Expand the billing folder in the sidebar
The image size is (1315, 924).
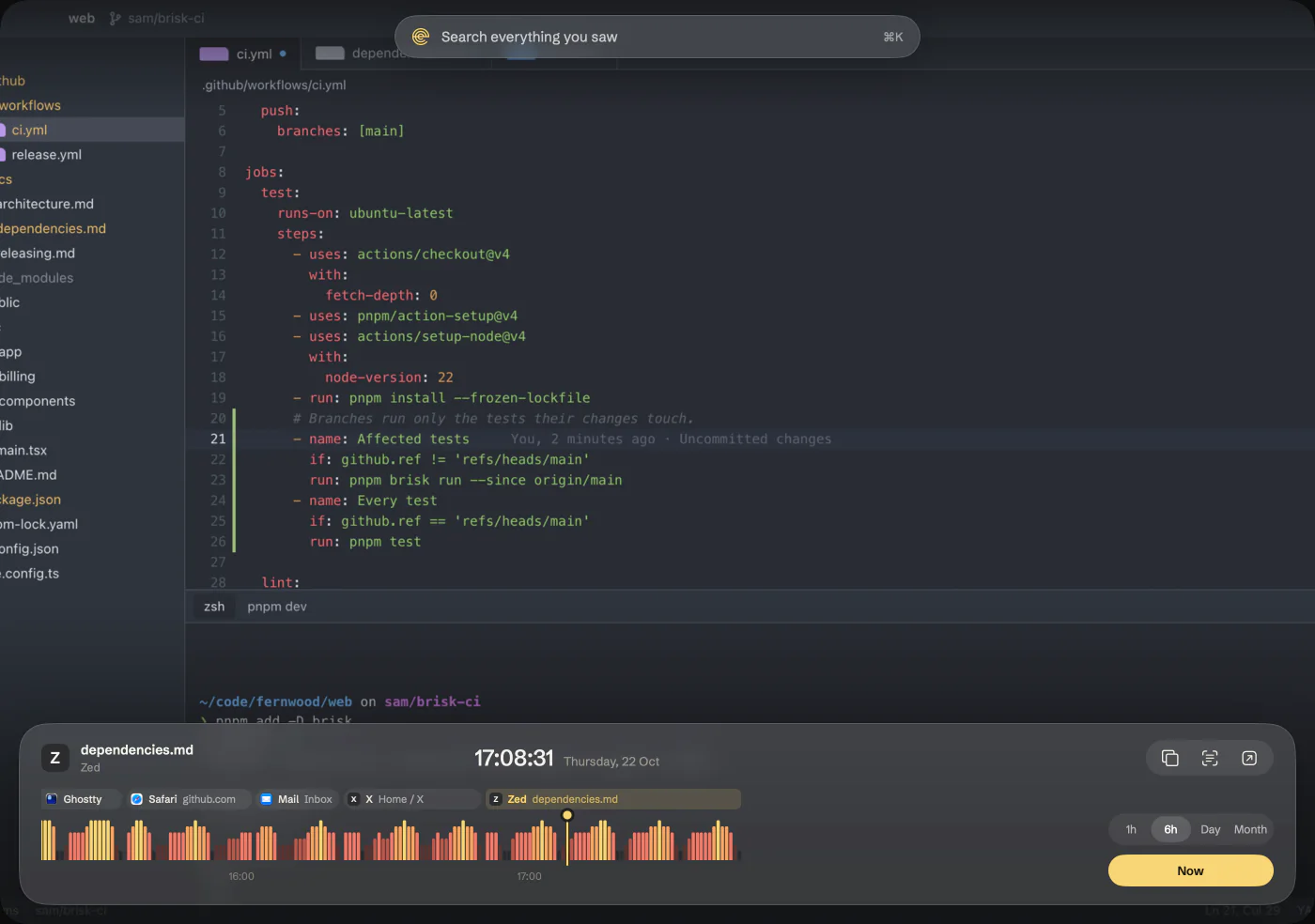[18, 377]
